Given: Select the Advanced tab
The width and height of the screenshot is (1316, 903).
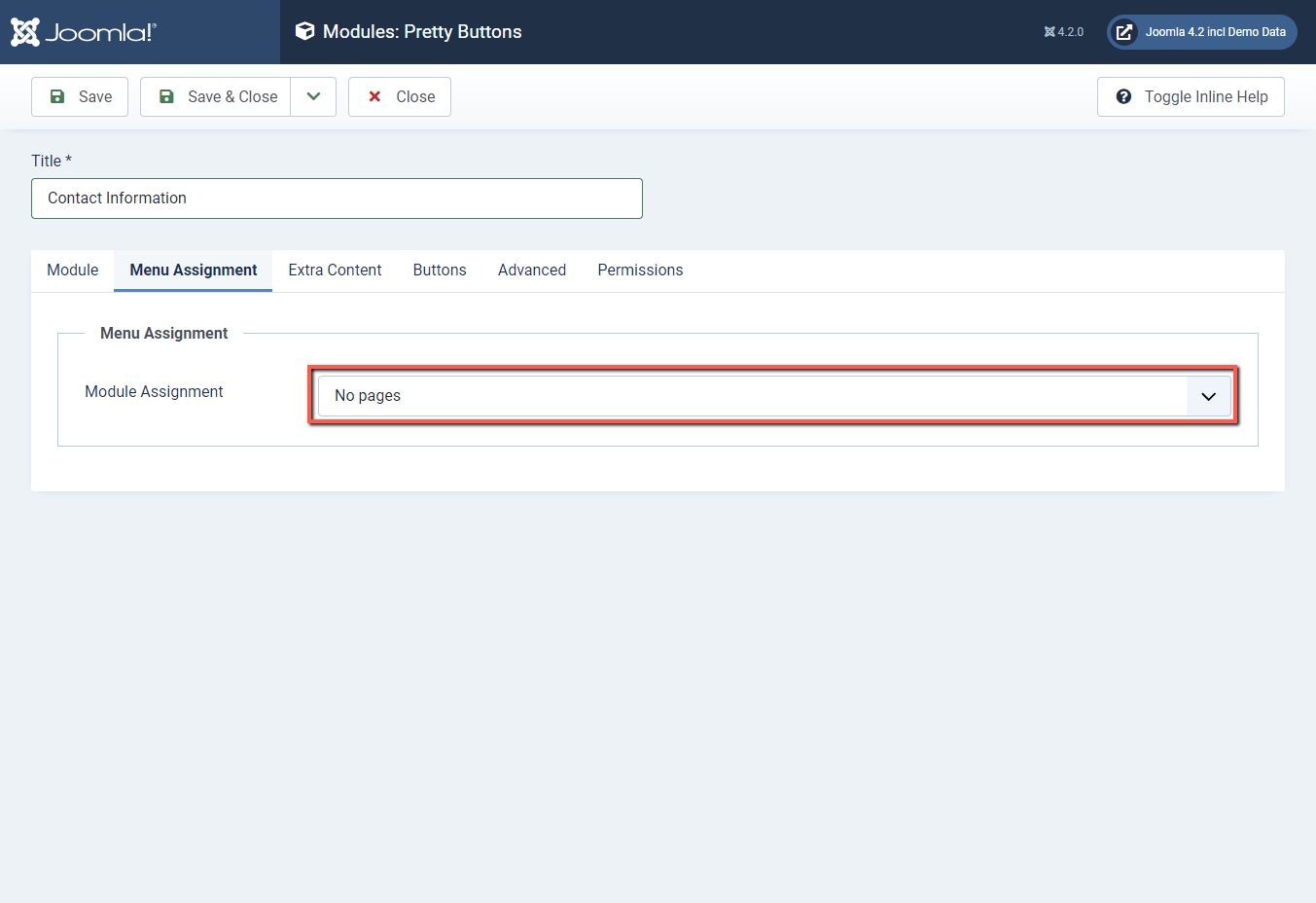Looking at the screenshot, I should [531, 270].
